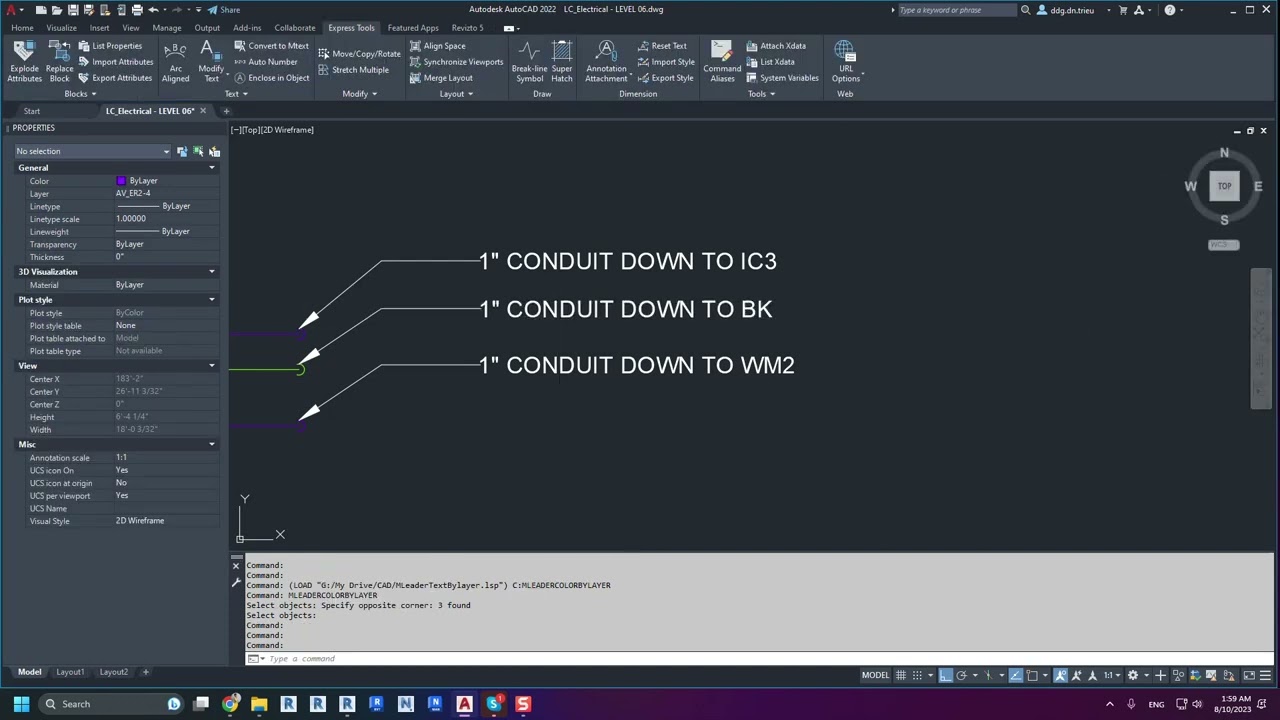Viewport: 1280px width, 720px height.
Task: Click Align Space in Layout panel
Action: tap(437, 46)
